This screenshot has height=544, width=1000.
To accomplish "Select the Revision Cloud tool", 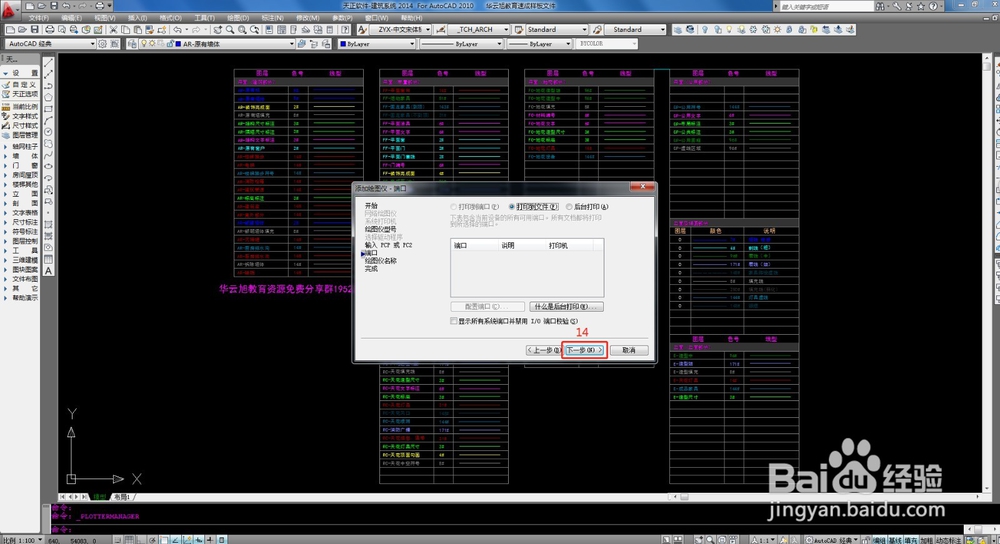I will click(x=48, y=143).
